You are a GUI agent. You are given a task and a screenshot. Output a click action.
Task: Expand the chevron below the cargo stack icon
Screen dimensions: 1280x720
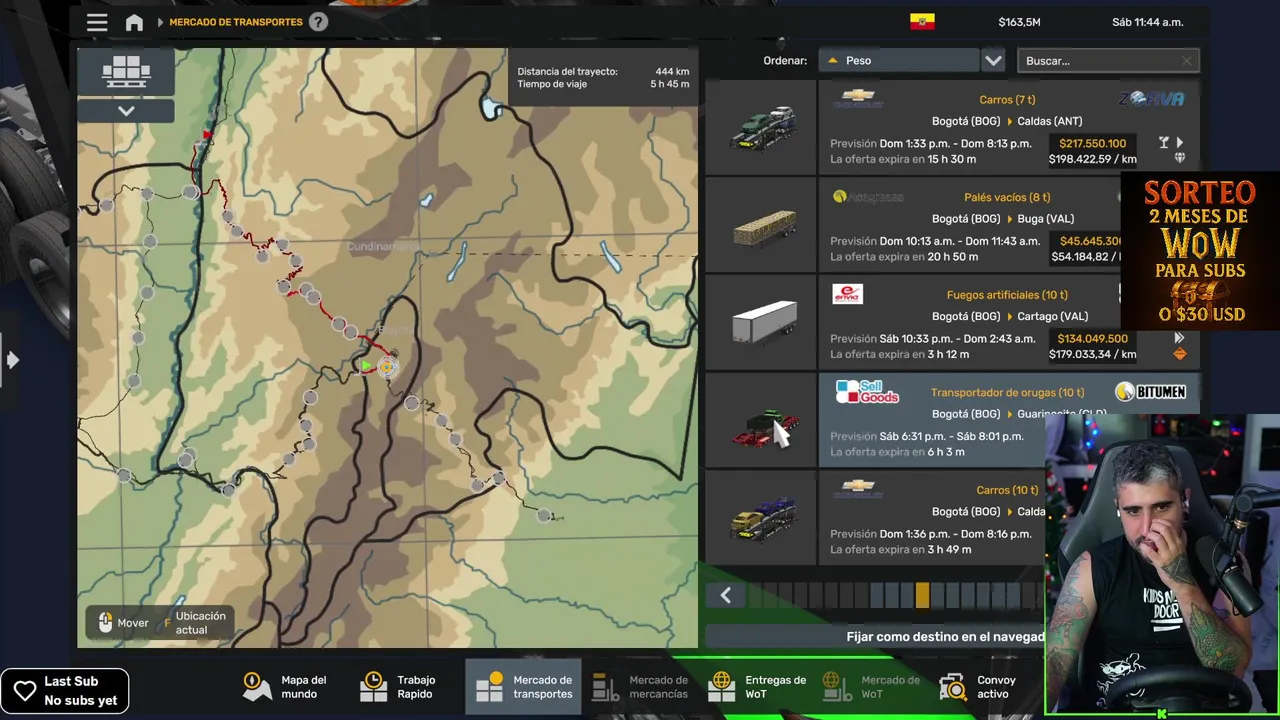click(126, 111)
